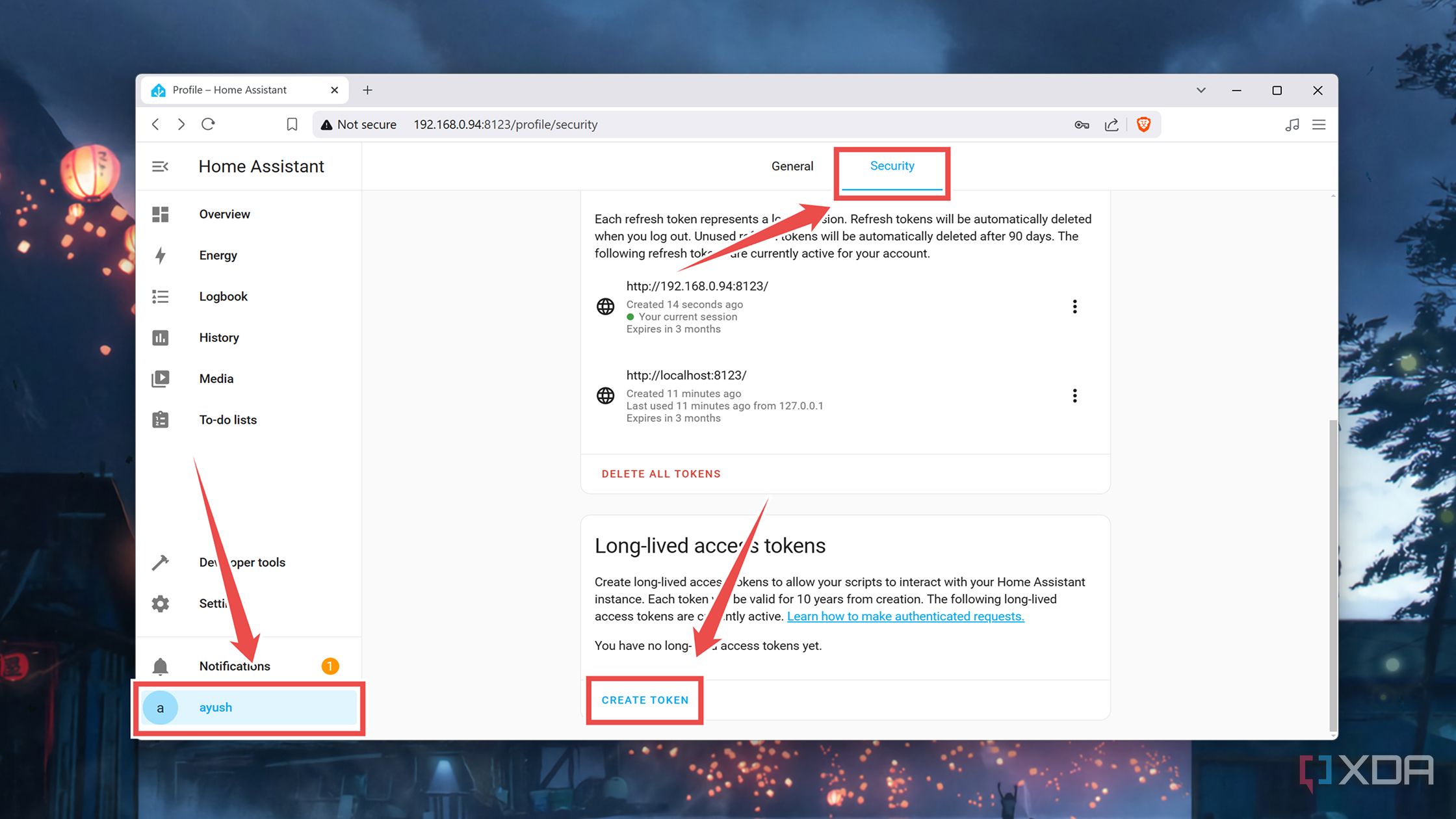Switch to the General tab

[x=792, y=166]
